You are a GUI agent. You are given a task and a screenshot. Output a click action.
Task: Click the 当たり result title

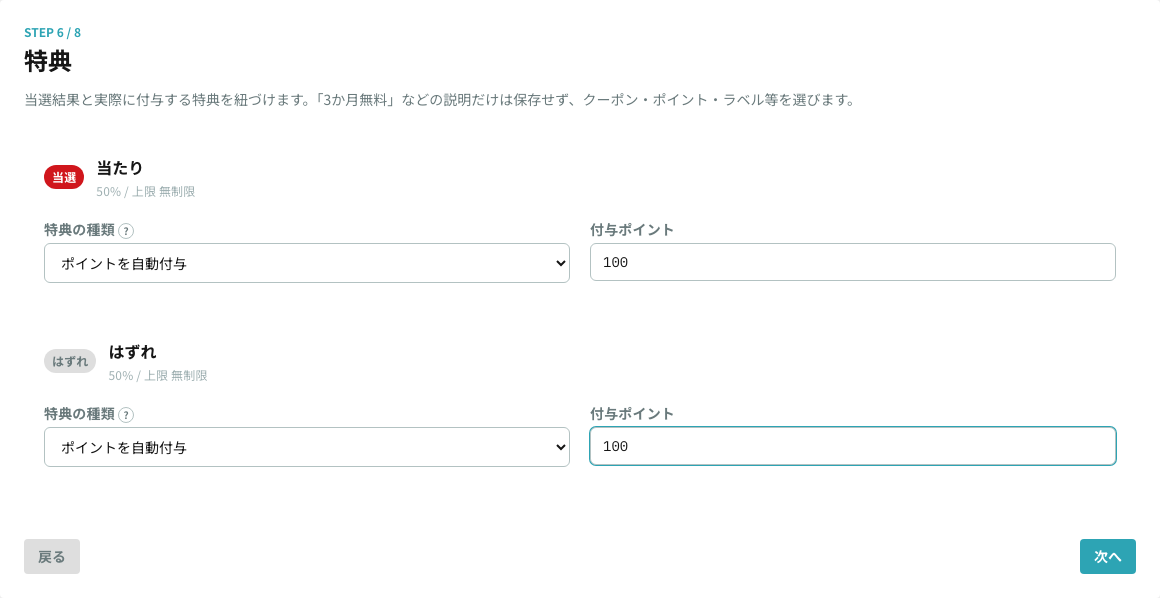point(120,168)
